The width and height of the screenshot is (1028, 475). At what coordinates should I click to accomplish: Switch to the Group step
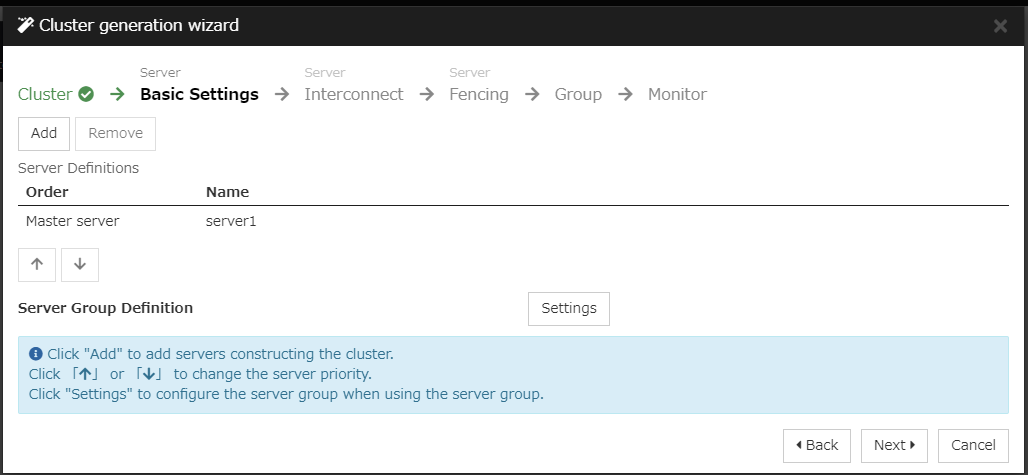[x=578, y=95]
